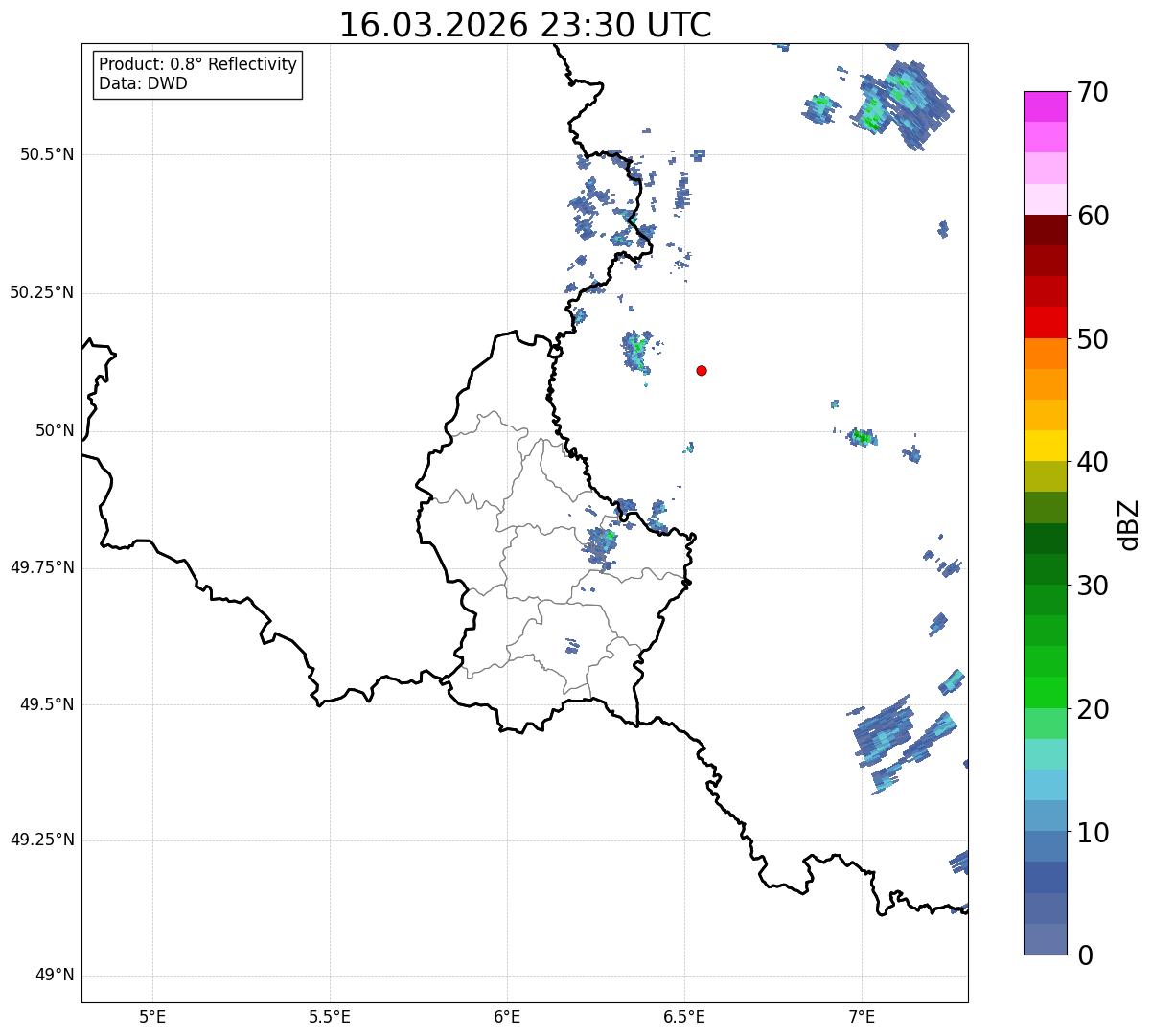Click the bright green colorbar segment at 20
The height and width of the screenshot is (1036, 1152).
tap(1045, 692)
